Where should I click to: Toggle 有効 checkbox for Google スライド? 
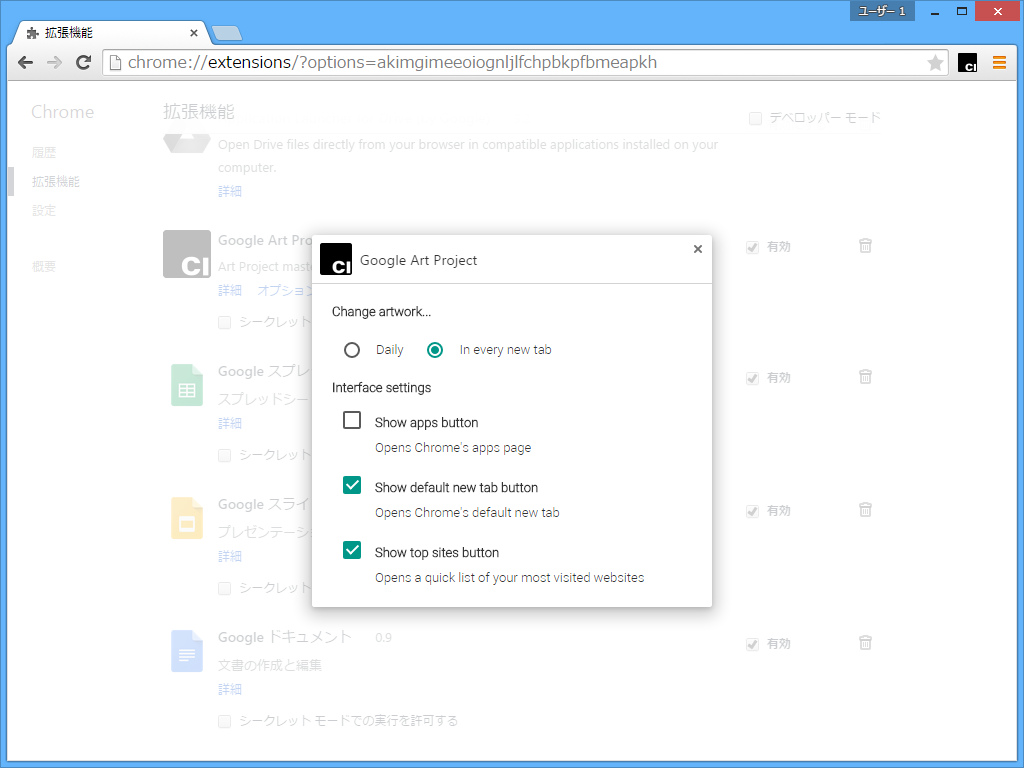[752, 511]
